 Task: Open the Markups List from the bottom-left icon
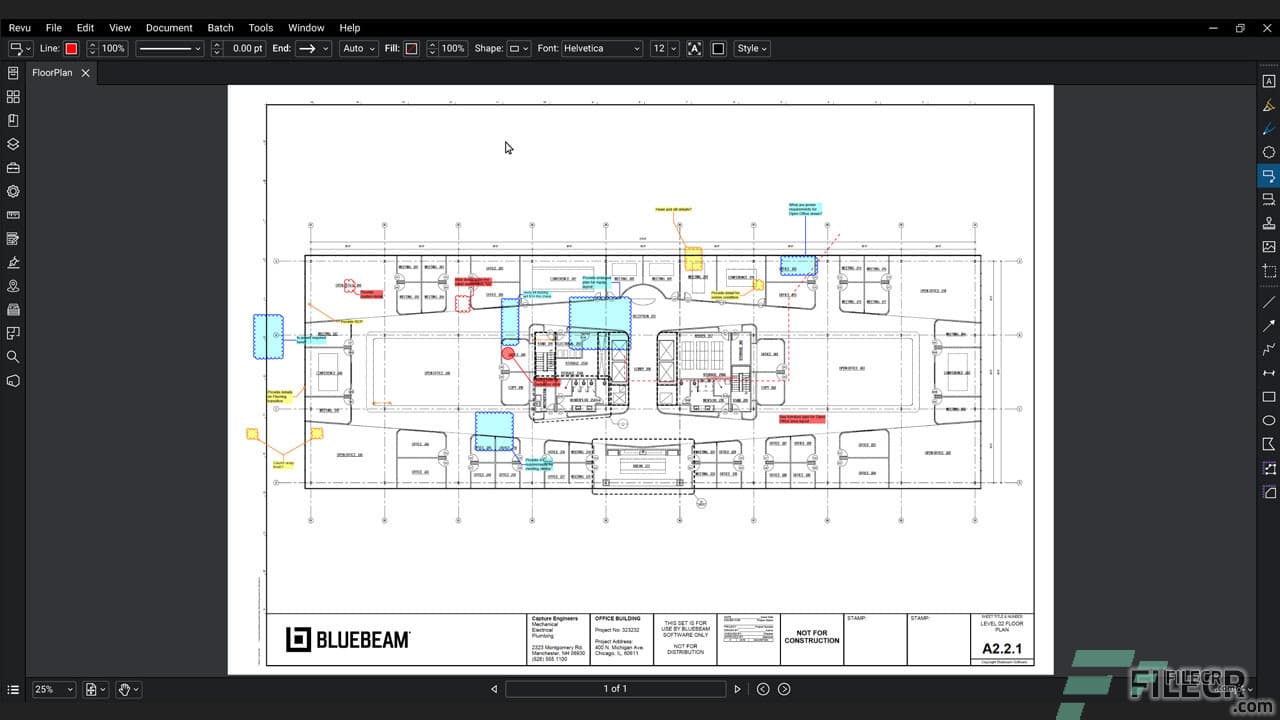(x=13, y=689)
